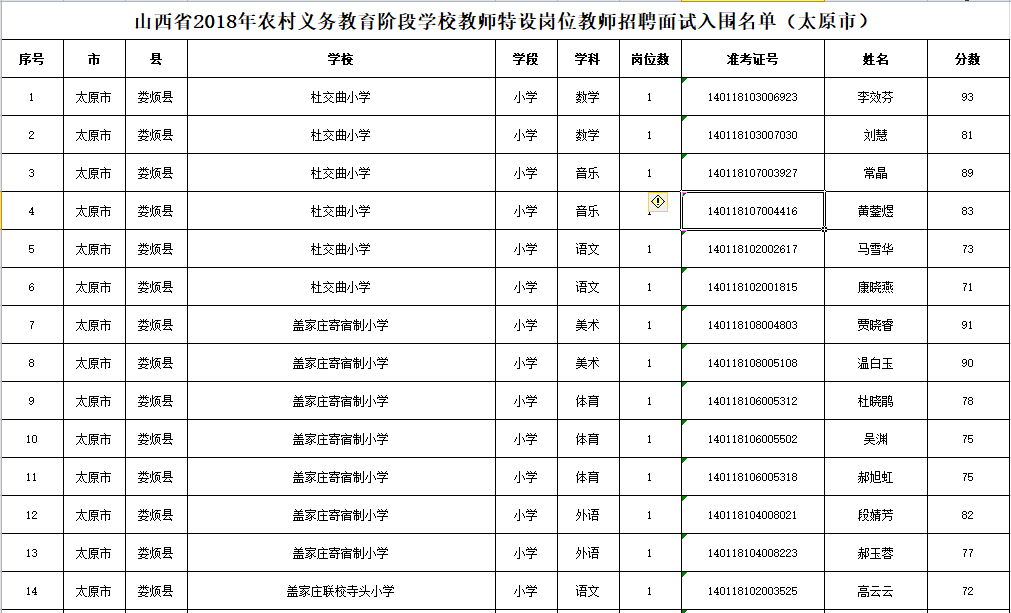Image resolution: width=1011 pixels, height=613 pixels.
Task: Click the score 93 for 李效芬
Action: click(x=967, y=97)
